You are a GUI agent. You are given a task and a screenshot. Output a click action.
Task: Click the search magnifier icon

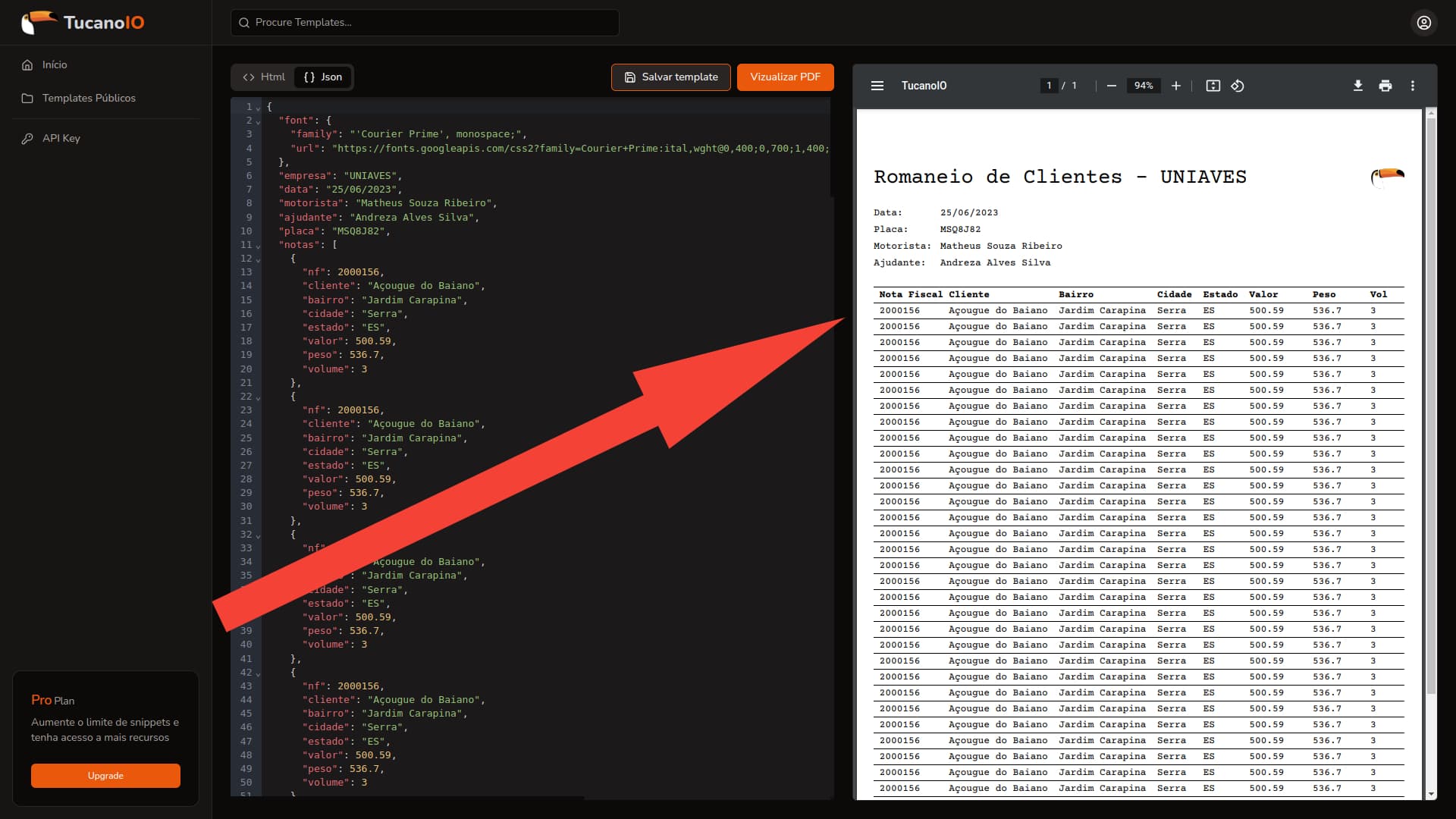point(244,23)
